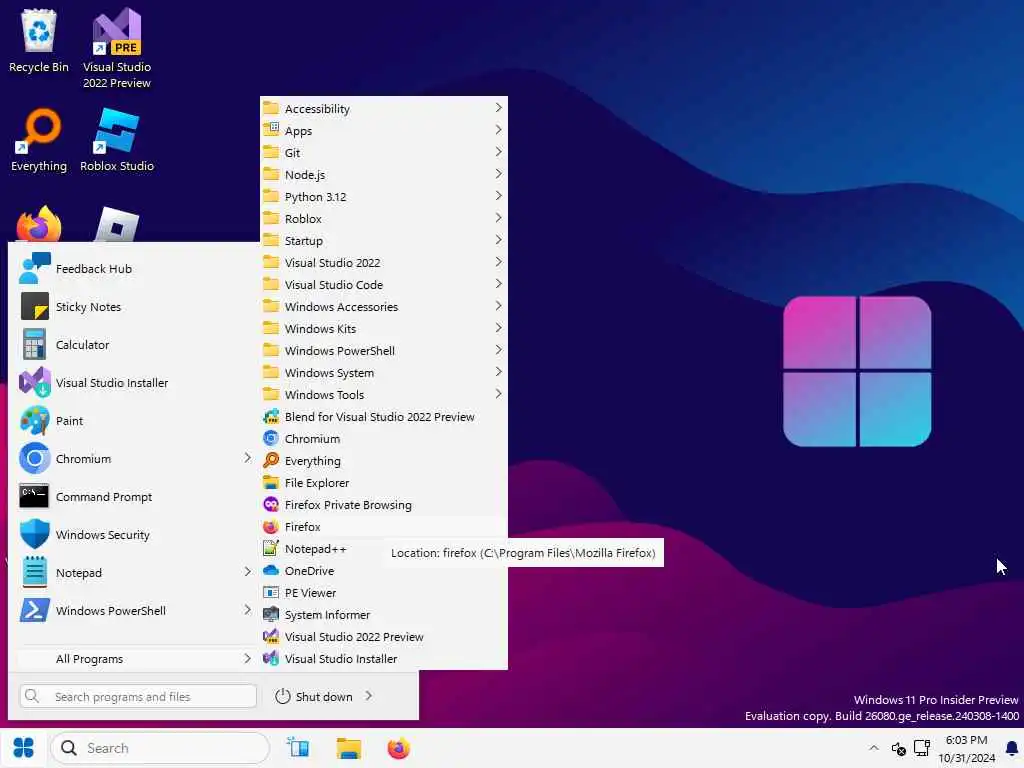
Task: Open notification bell in tray
Action: pyautogui.click(x=1012, y=748)
